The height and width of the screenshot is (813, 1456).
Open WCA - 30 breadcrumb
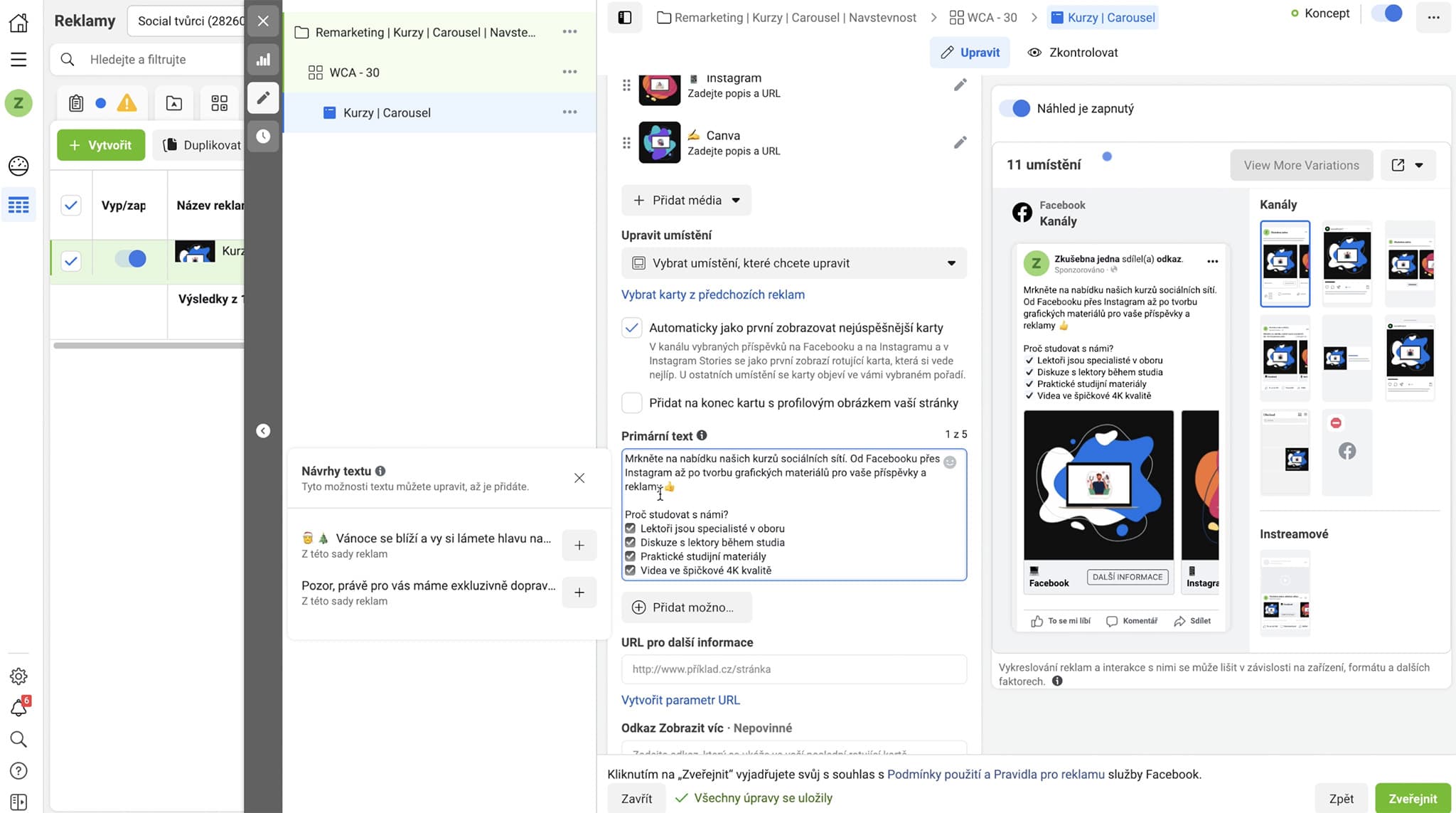pos(983,18)
